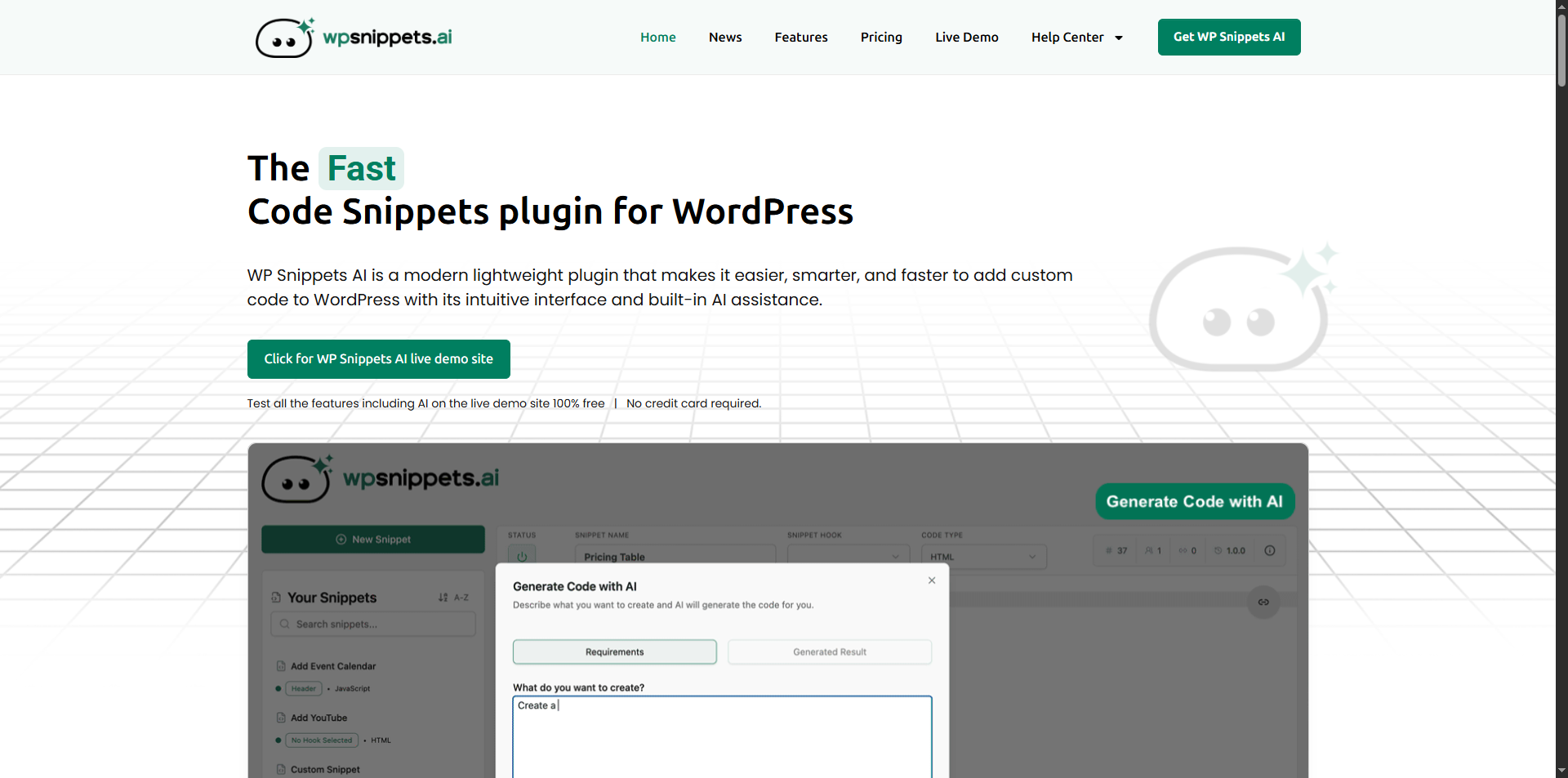Click the info circle icon in stats bar
Image resolution: width=1568 pixels, height=778 pixels.
pos(1270,551)
